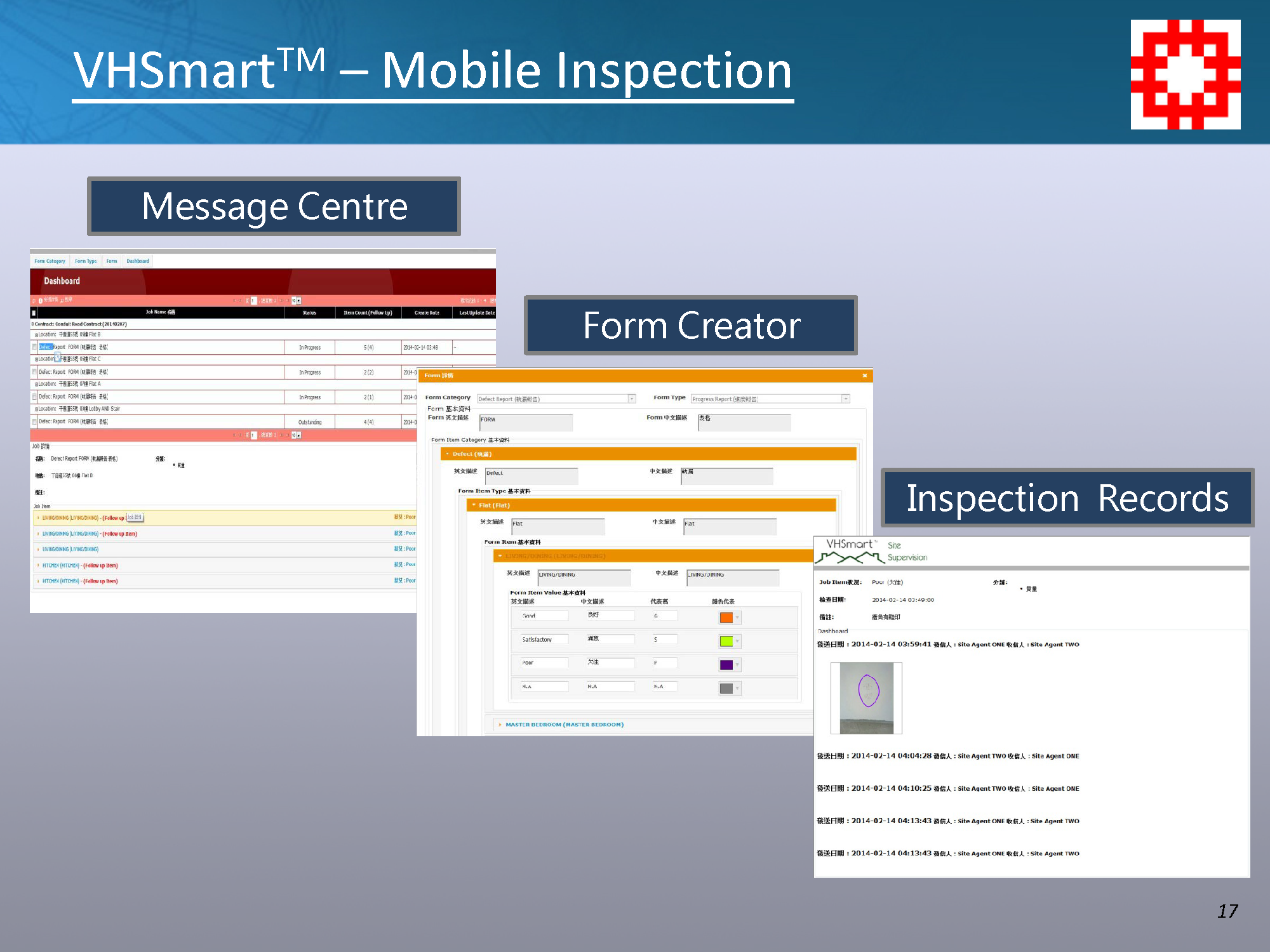Check the Outstanding Defect Report row checkbox
The height and width of the screenshot is (952, 1270).
coord(34,421)
